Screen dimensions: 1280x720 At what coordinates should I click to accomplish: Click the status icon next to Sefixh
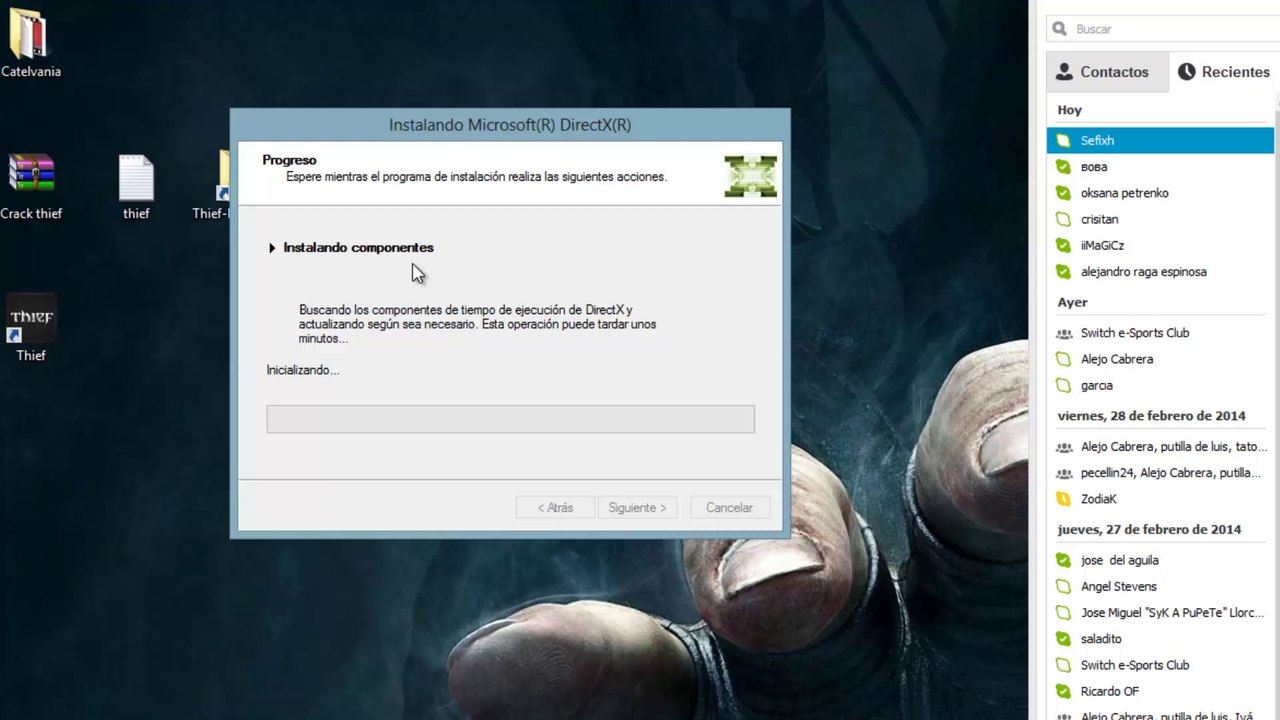1063,141
